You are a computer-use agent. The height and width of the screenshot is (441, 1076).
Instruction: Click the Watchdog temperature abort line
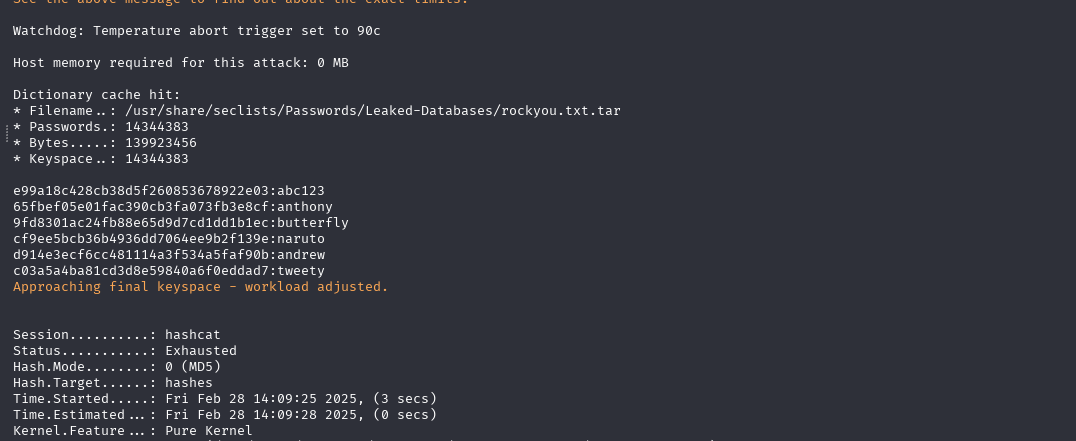coord(197,31)
